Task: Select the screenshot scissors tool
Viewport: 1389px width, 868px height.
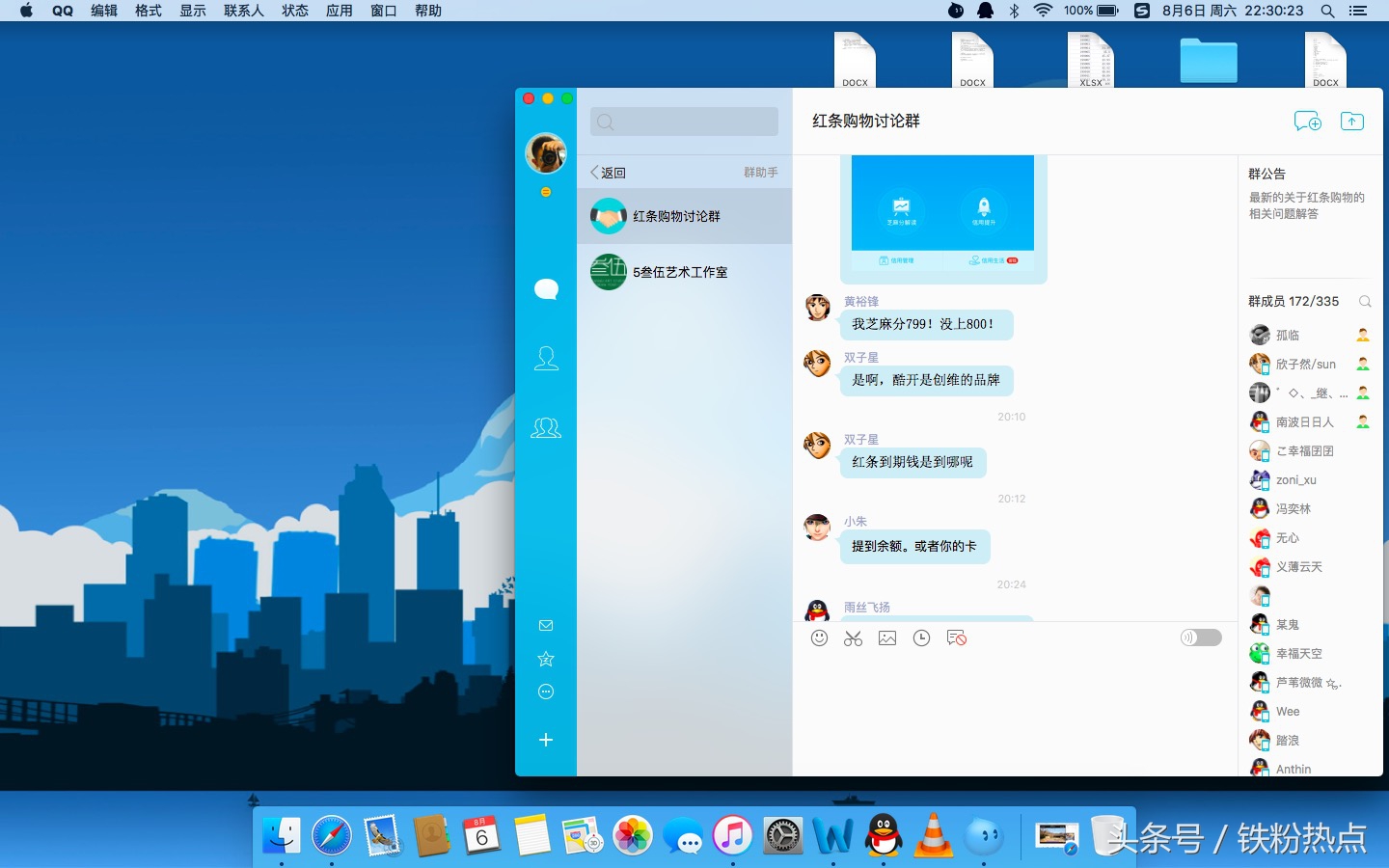Action: click(x=853, y=637)
